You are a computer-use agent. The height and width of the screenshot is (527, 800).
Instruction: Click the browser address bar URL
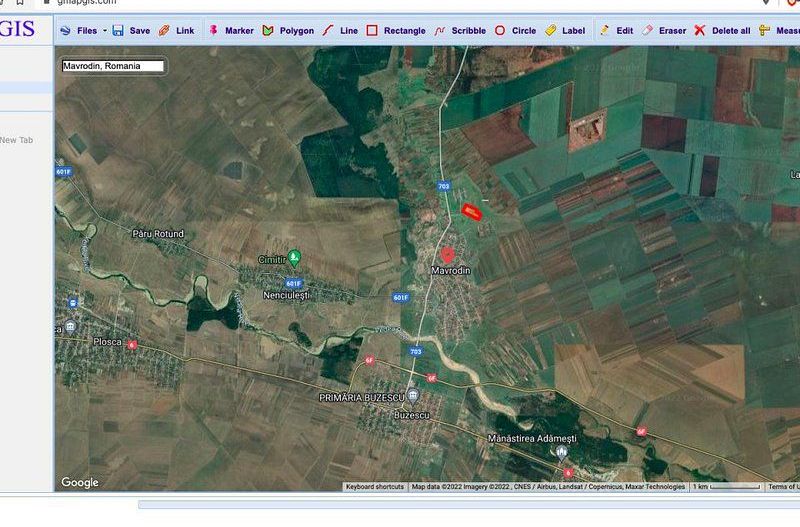[87, 3]
